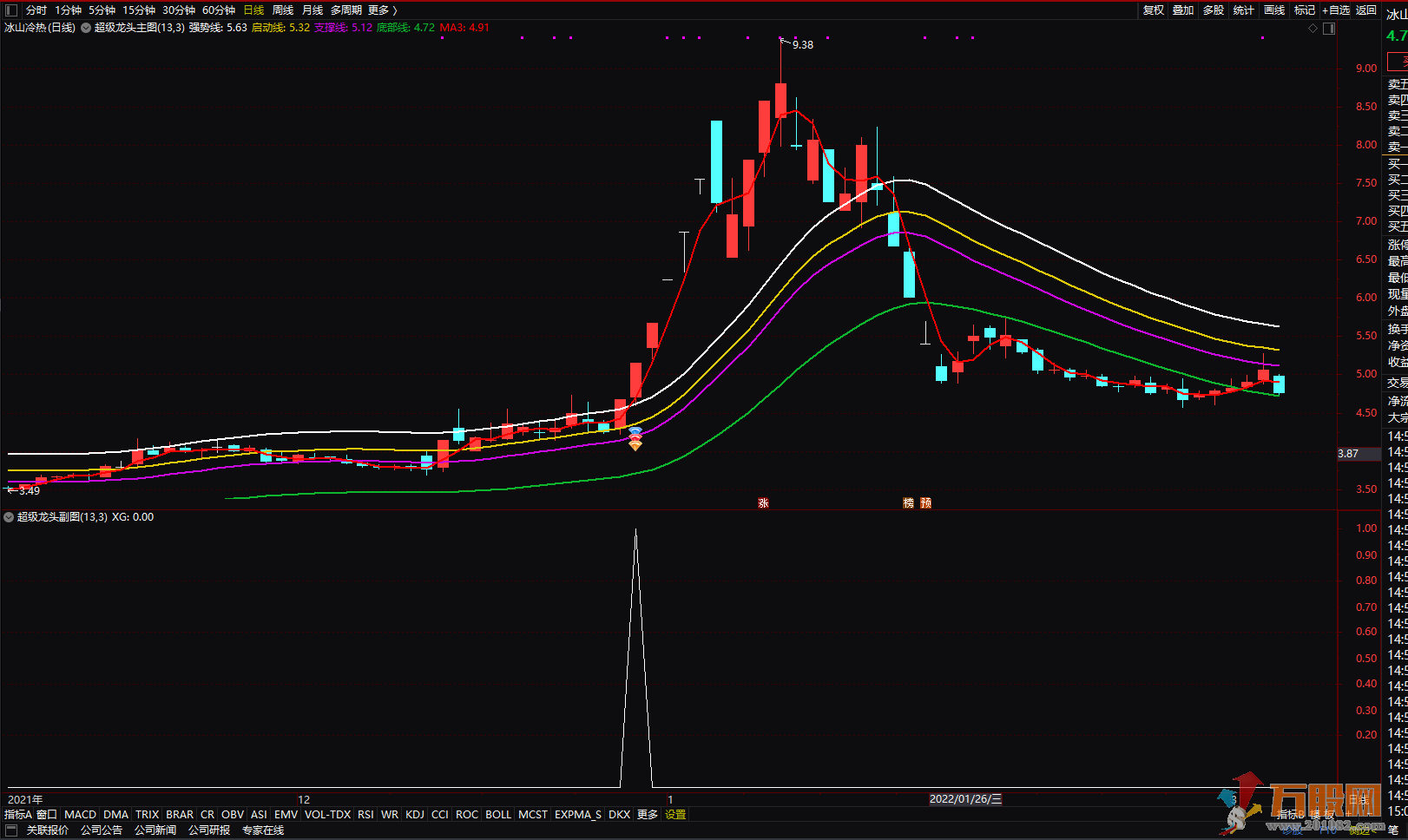
Task: Click the window icon in the bottom-left corner
Action: click(x=11, y=830)
